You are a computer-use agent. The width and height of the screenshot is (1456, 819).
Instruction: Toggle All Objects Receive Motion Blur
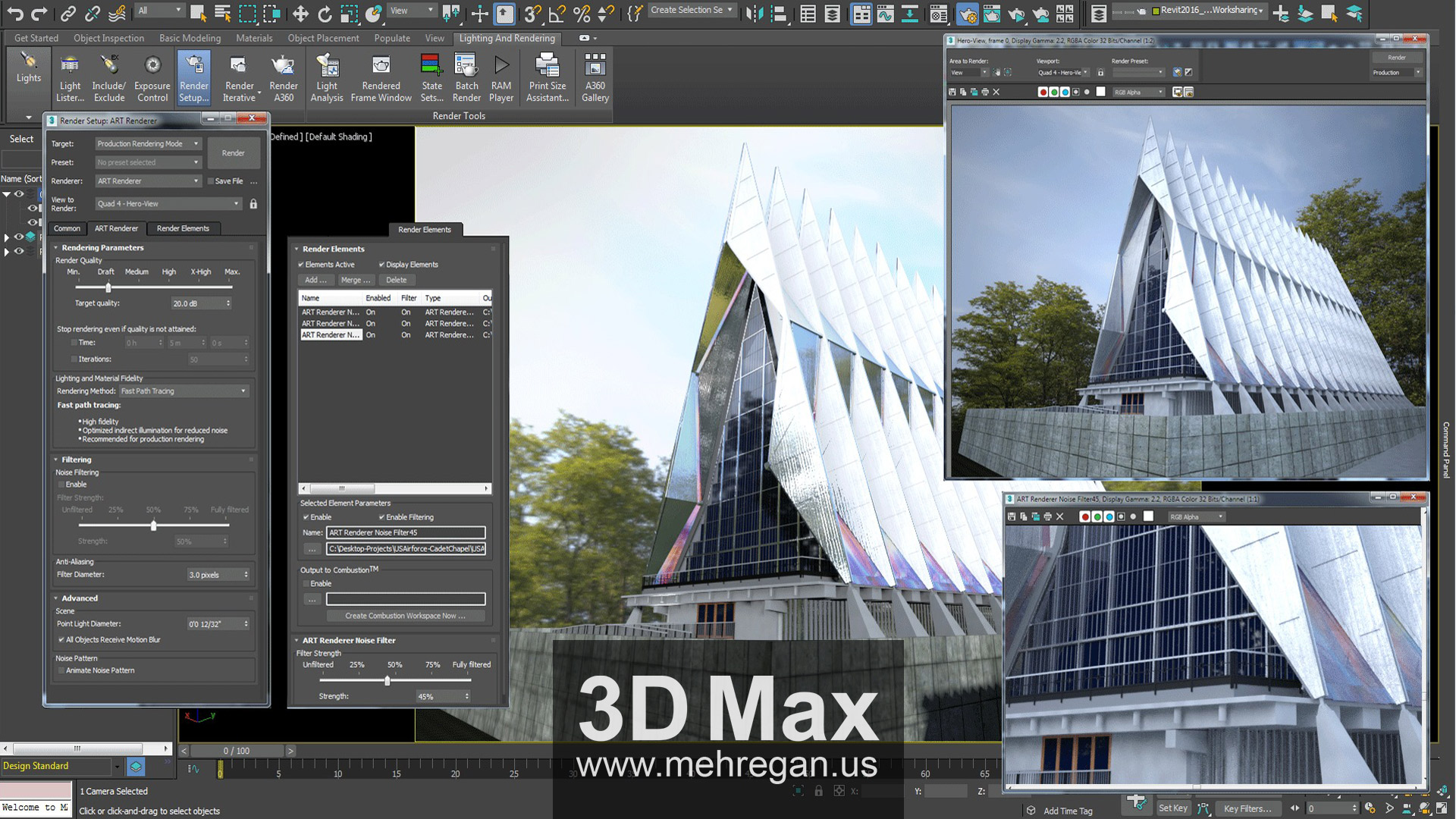point(61,640)
